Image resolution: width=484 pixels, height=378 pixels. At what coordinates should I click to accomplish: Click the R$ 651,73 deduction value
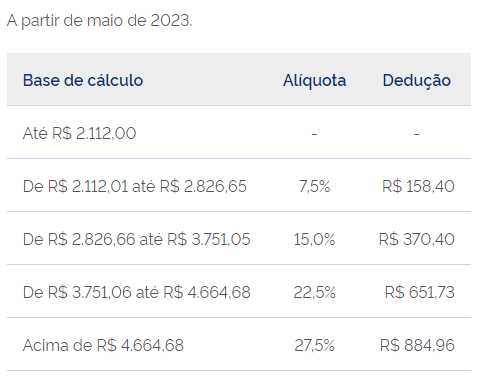[420, 292]
